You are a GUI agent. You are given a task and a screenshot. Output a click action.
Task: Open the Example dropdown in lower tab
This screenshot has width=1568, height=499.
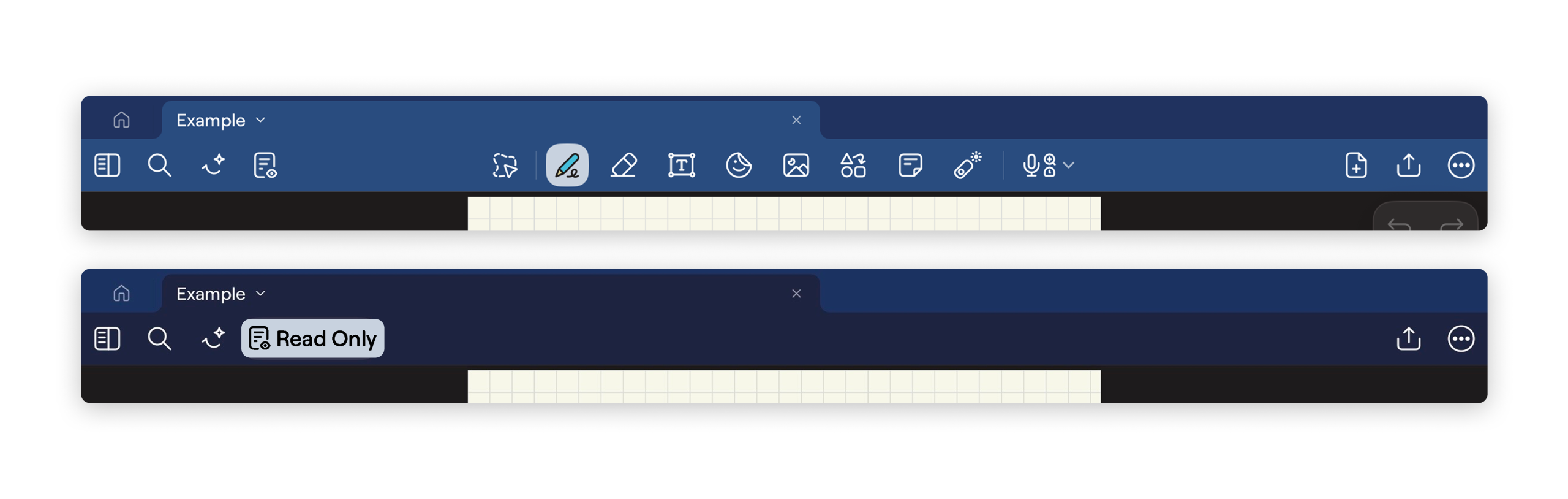[x=221, y=294]
